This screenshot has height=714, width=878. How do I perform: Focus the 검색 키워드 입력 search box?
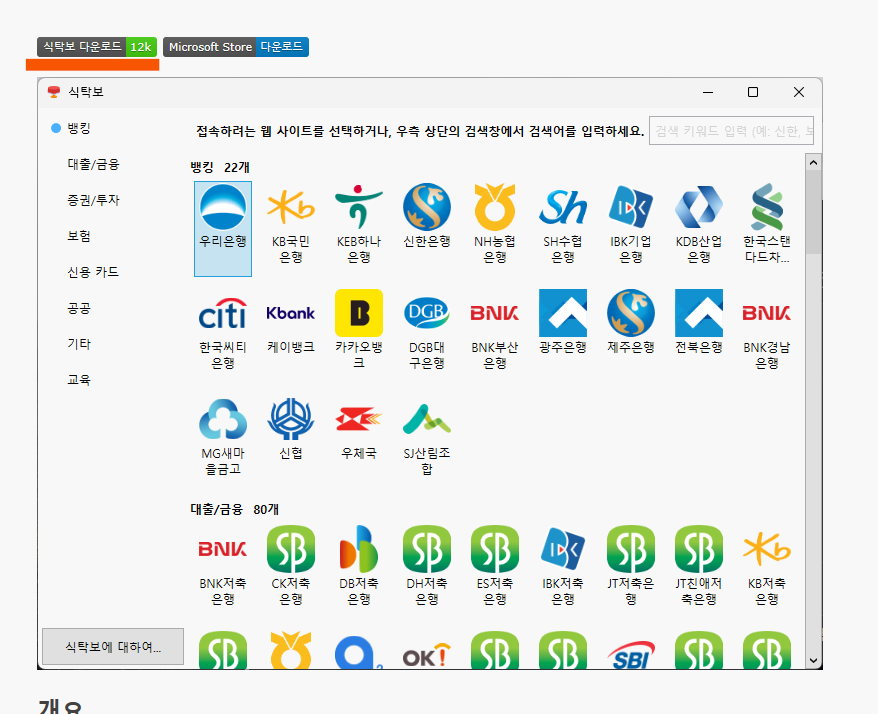[x=731, y=130]
